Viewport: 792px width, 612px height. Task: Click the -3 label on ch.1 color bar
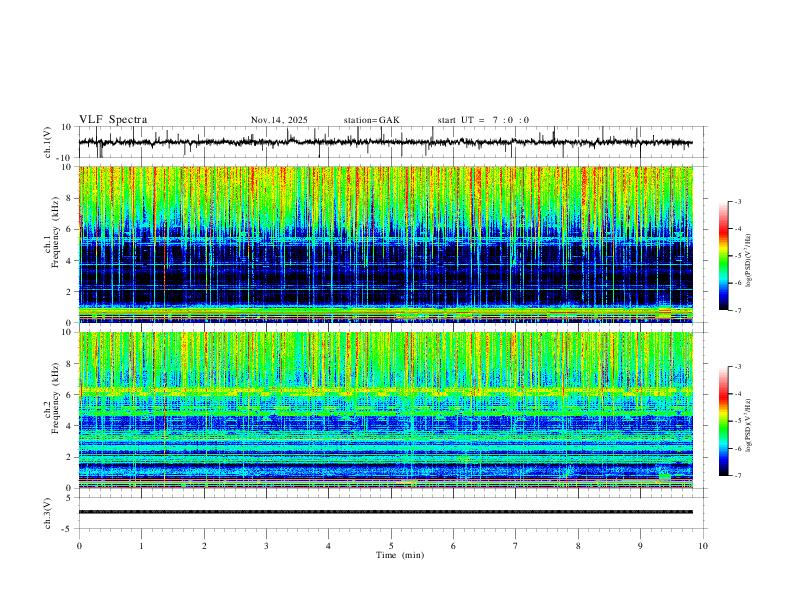tap(738, 201)
